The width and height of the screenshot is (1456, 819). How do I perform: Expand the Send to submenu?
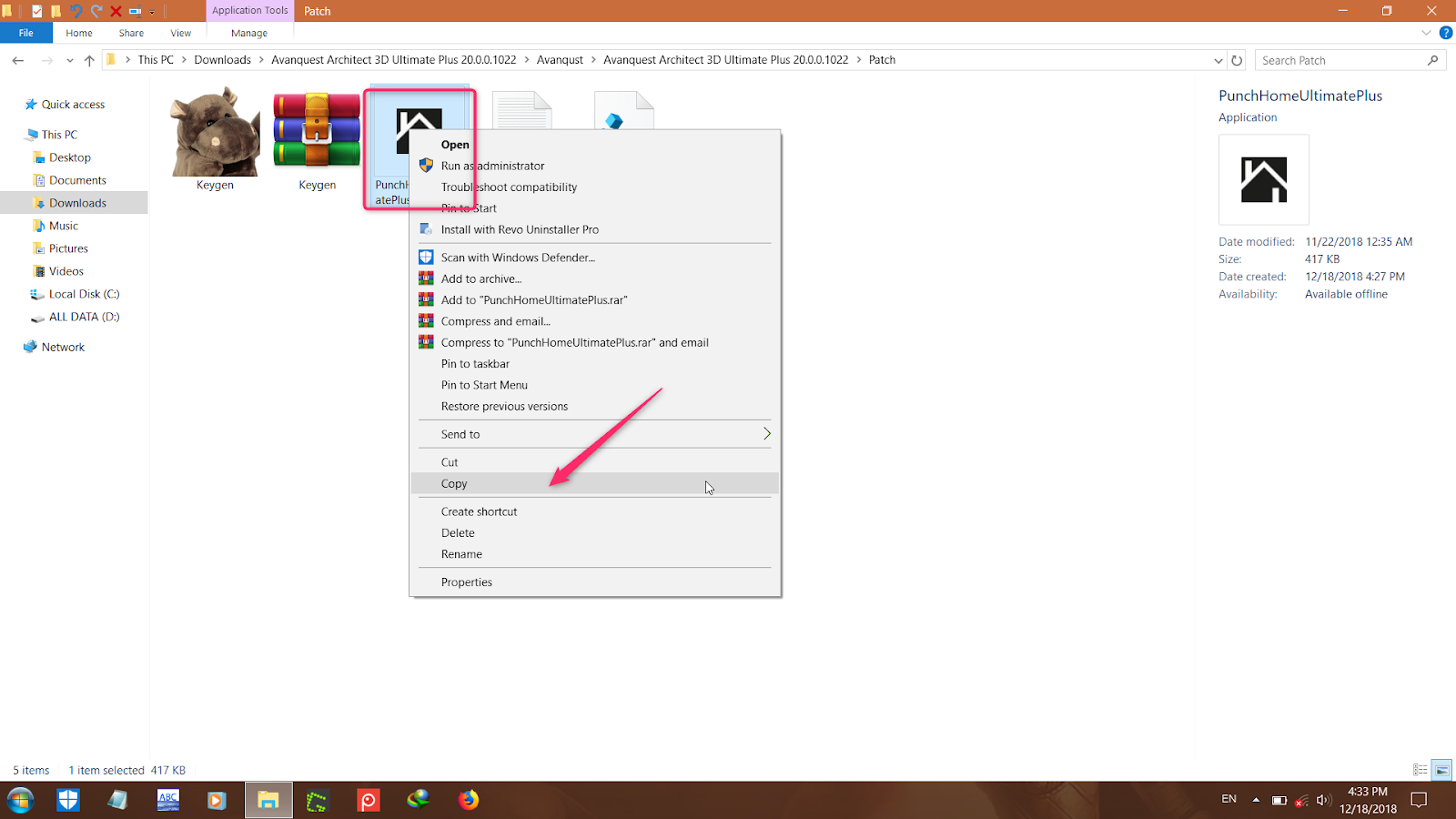pos(595,434)
